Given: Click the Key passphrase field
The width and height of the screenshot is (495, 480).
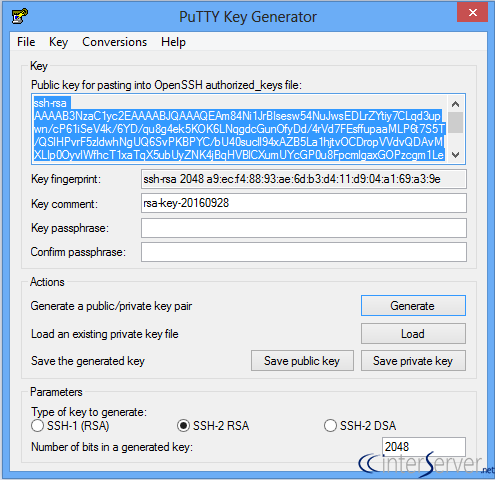Looking at the screenshot, I should [x=304, y=228].
